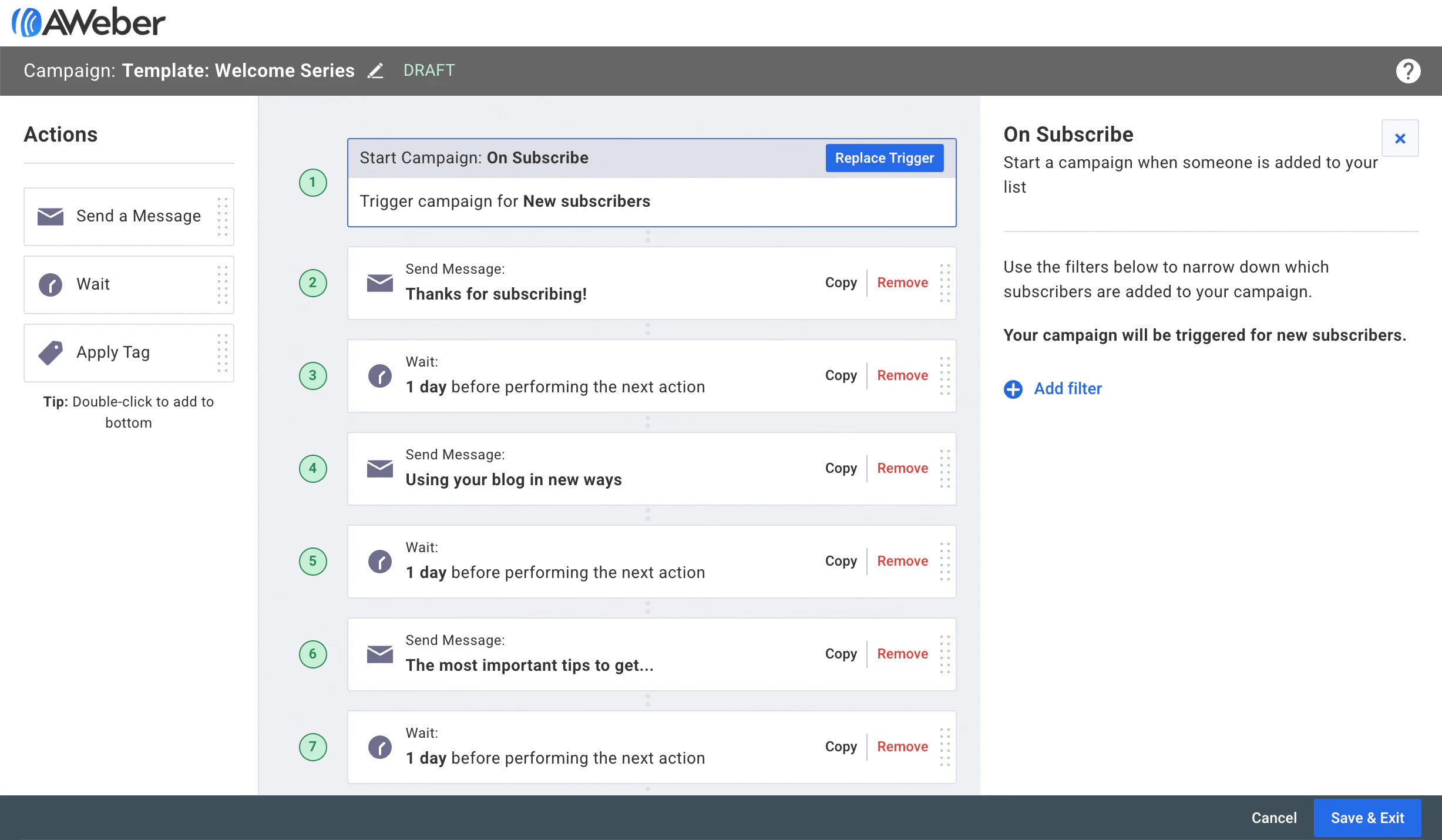Open help via the question mark icon
1442x840 pixels.
1407,70
